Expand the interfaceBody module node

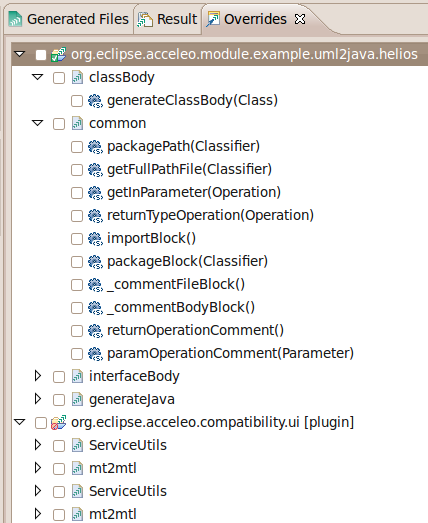click(x=38, y=376)
